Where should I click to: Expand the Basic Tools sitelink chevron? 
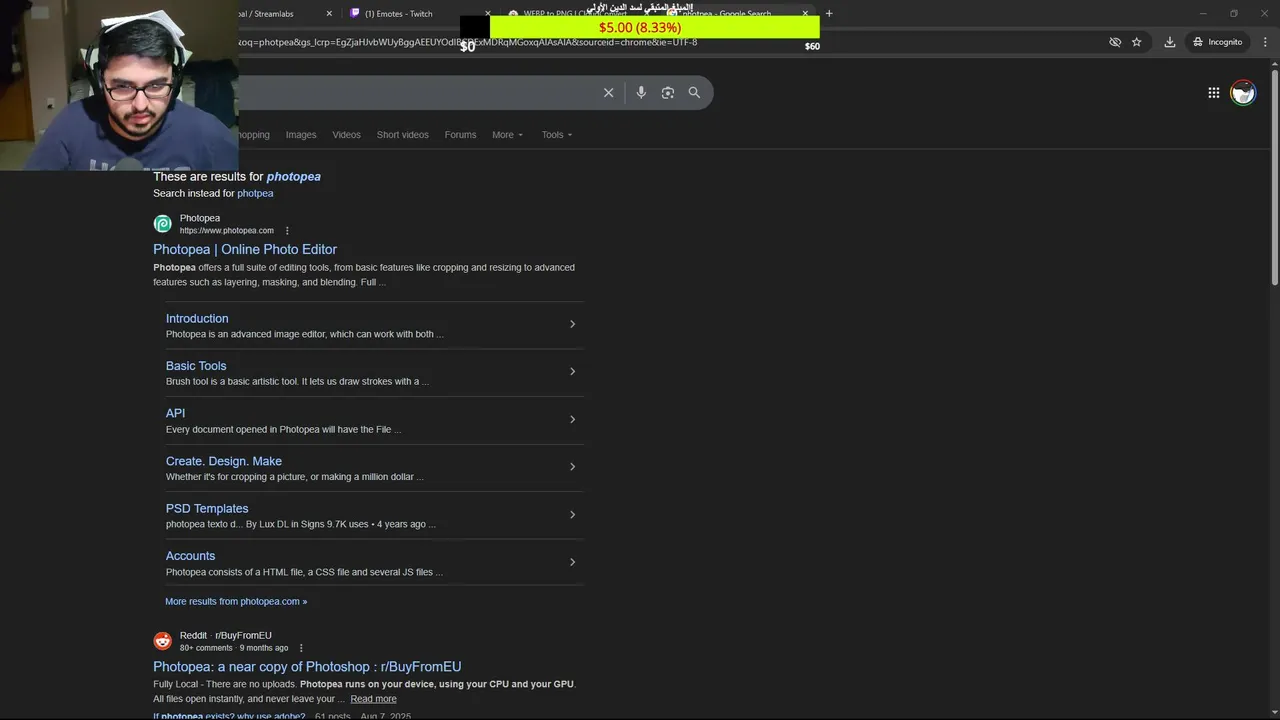(572, 372)
